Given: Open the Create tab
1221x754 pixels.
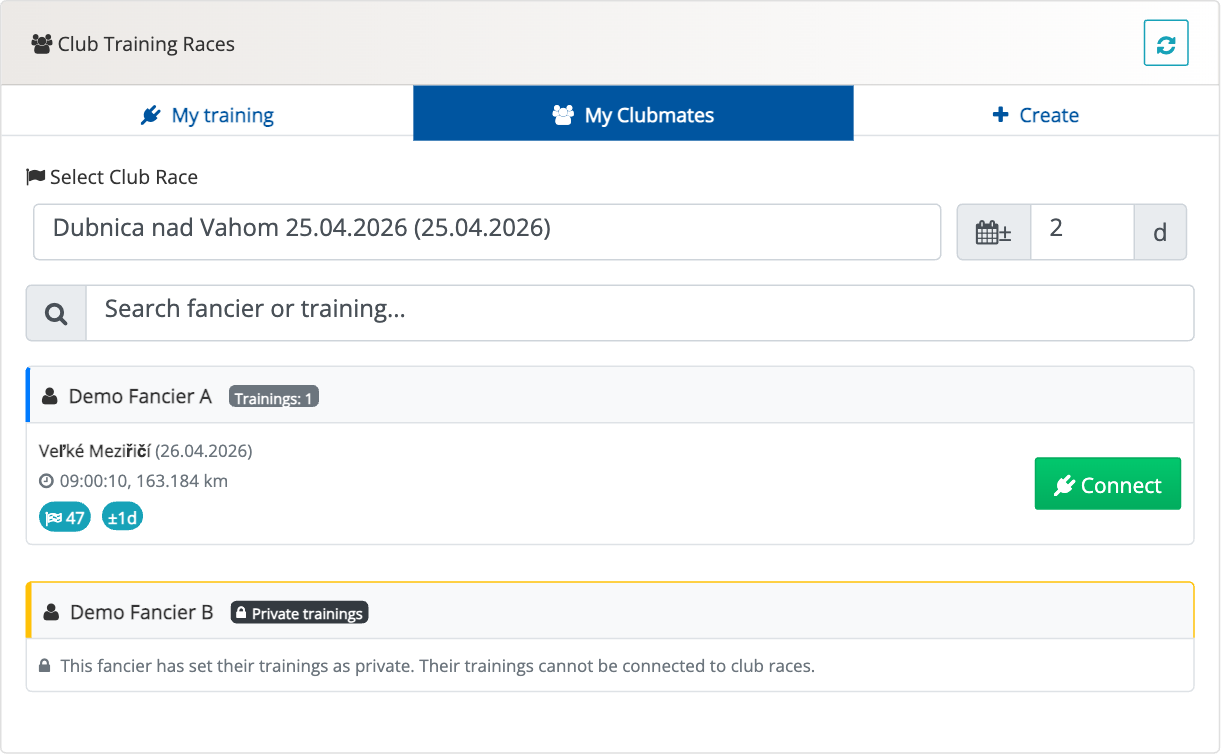Looking at the screenshot, I should [x=1035, y=115].
